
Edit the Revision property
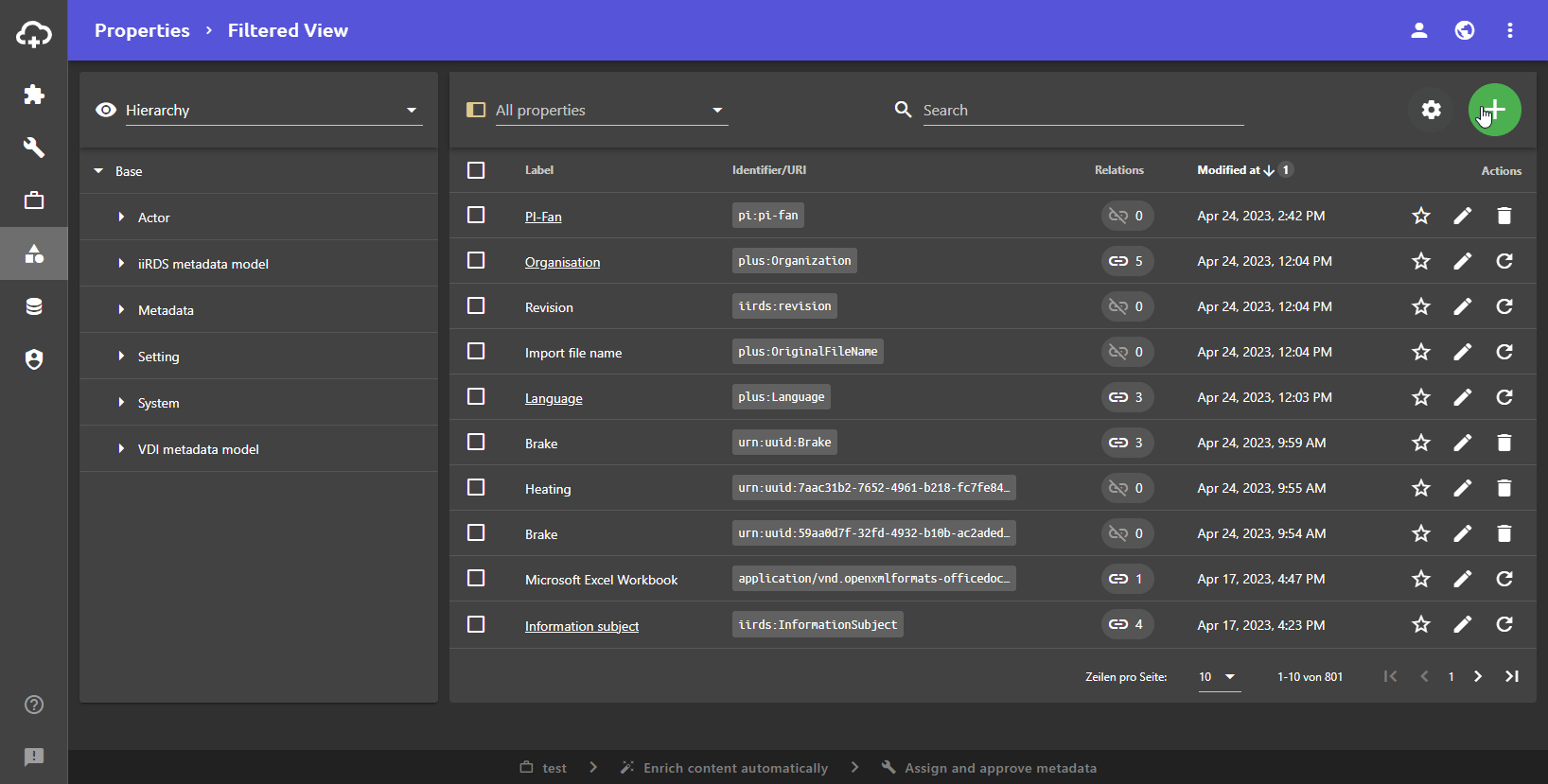(x=1463, y=306)
